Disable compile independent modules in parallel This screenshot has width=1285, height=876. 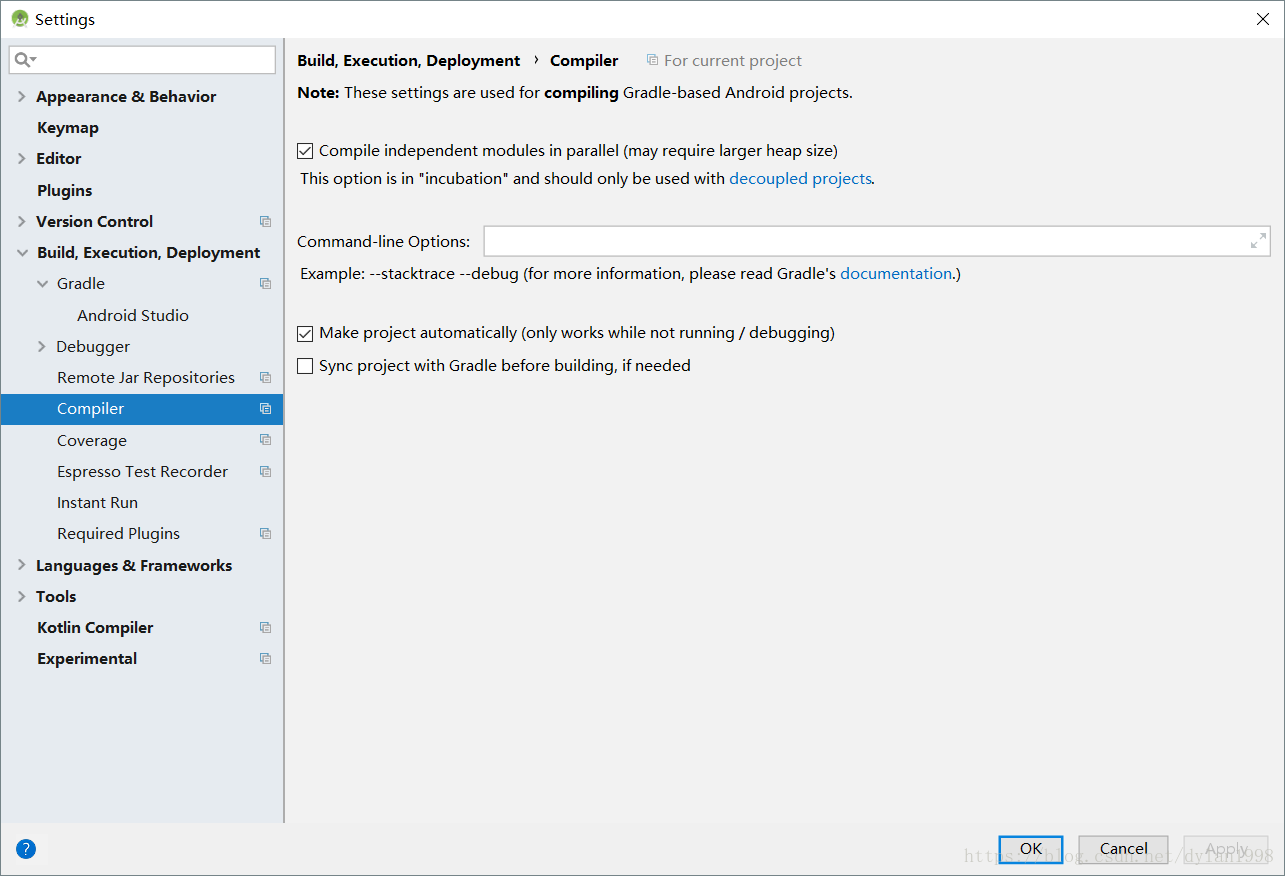[x=305, y=150]
